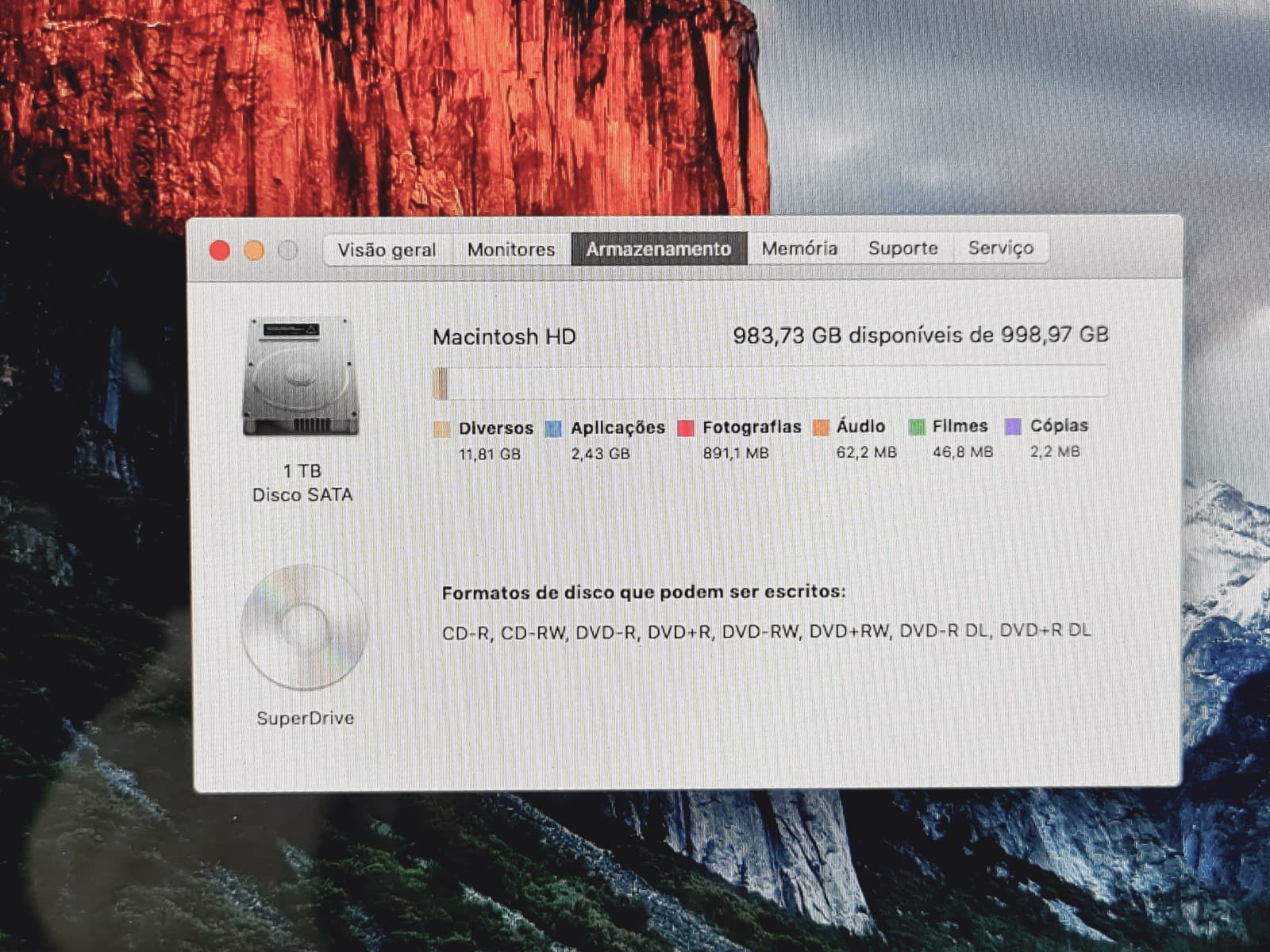Screen dimensions: 1270x952
Task: Click the SuperDrive disc icon
Action: pyautogui.click(x=304, y=627)
